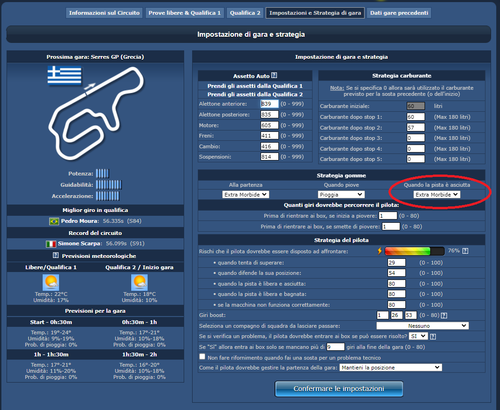Open the Previsioni meteorologiche help icon
The height and width of the screenshot is (410, 500).
[56, 255]
